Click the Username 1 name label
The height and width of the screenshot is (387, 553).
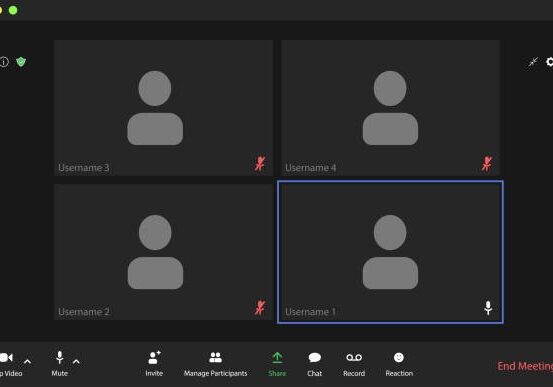[x=310, y=312]
